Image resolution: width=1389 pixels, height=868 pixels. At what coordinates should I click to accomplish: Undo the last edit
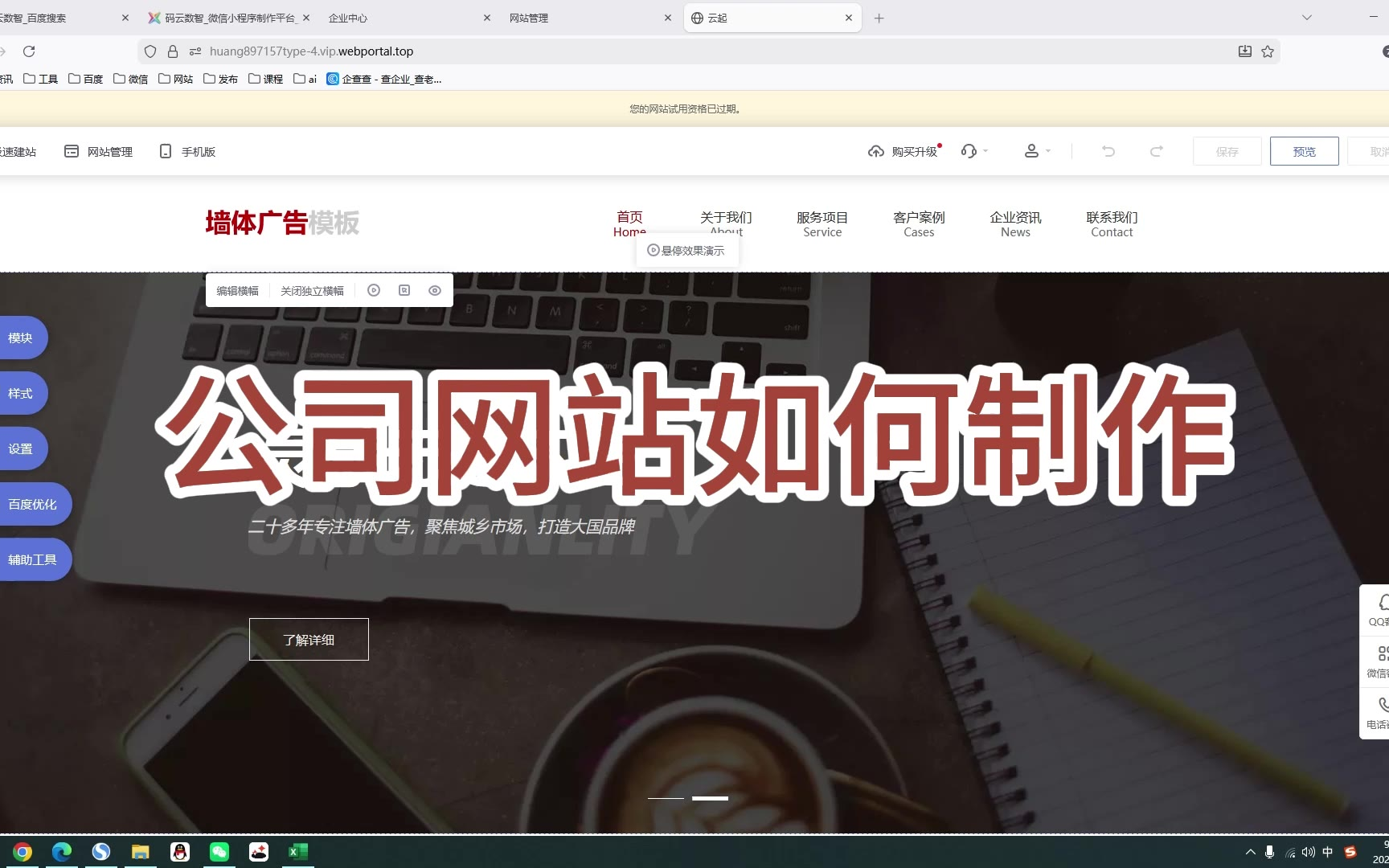(x=1108, y=151)
